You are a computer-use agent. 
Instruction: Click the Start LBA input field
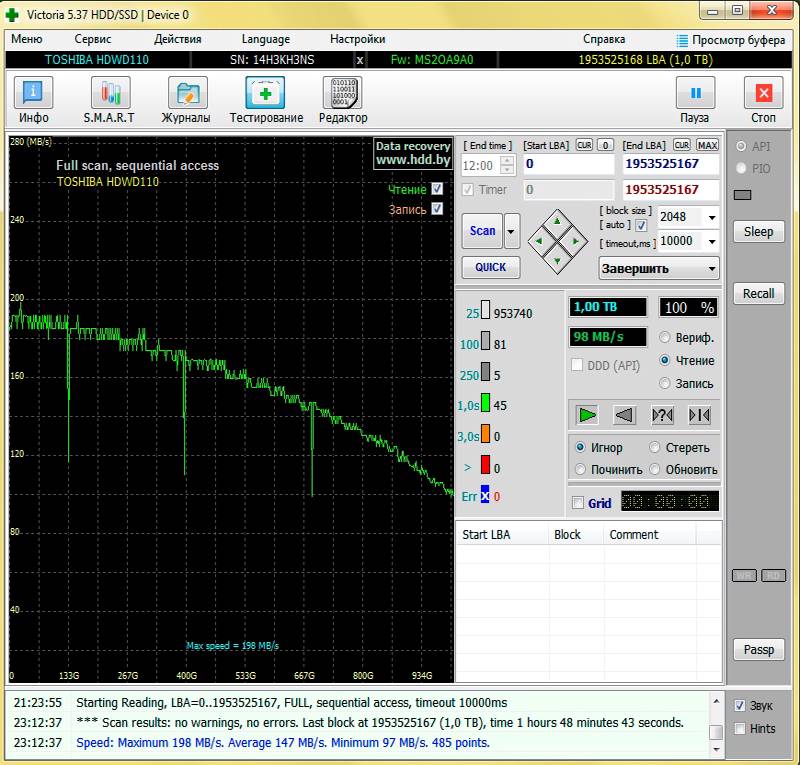[x=567, y=164]
